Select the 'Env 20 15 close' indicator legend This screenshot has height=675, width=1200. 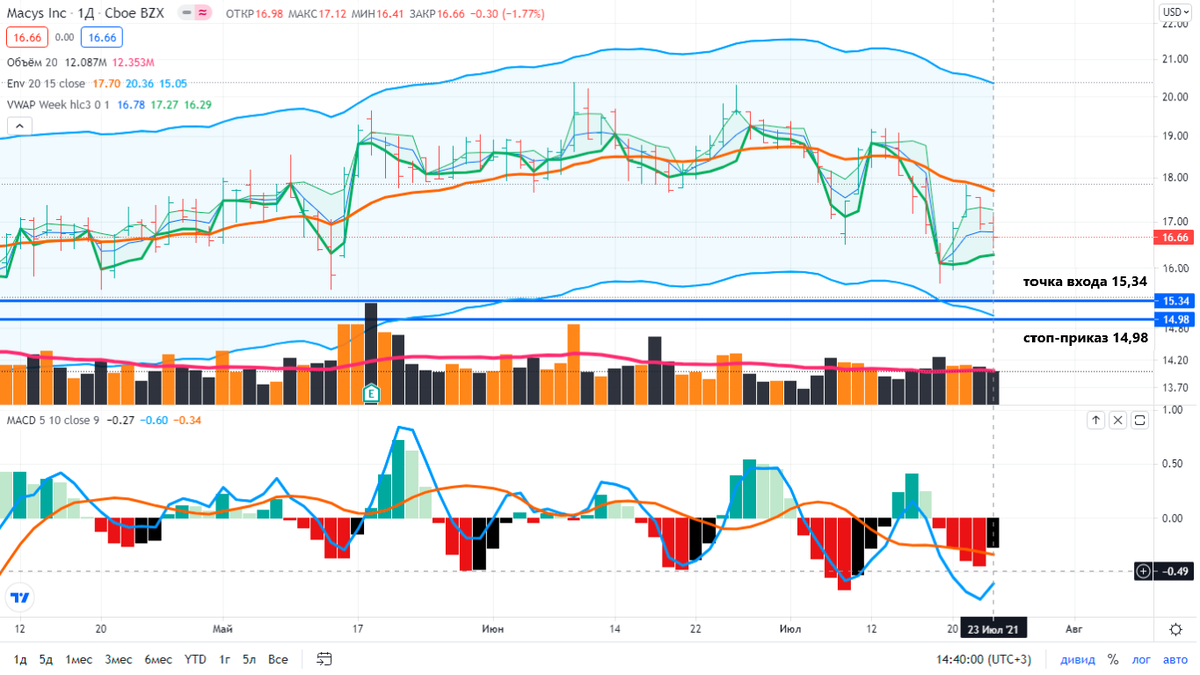click(45, 83)
